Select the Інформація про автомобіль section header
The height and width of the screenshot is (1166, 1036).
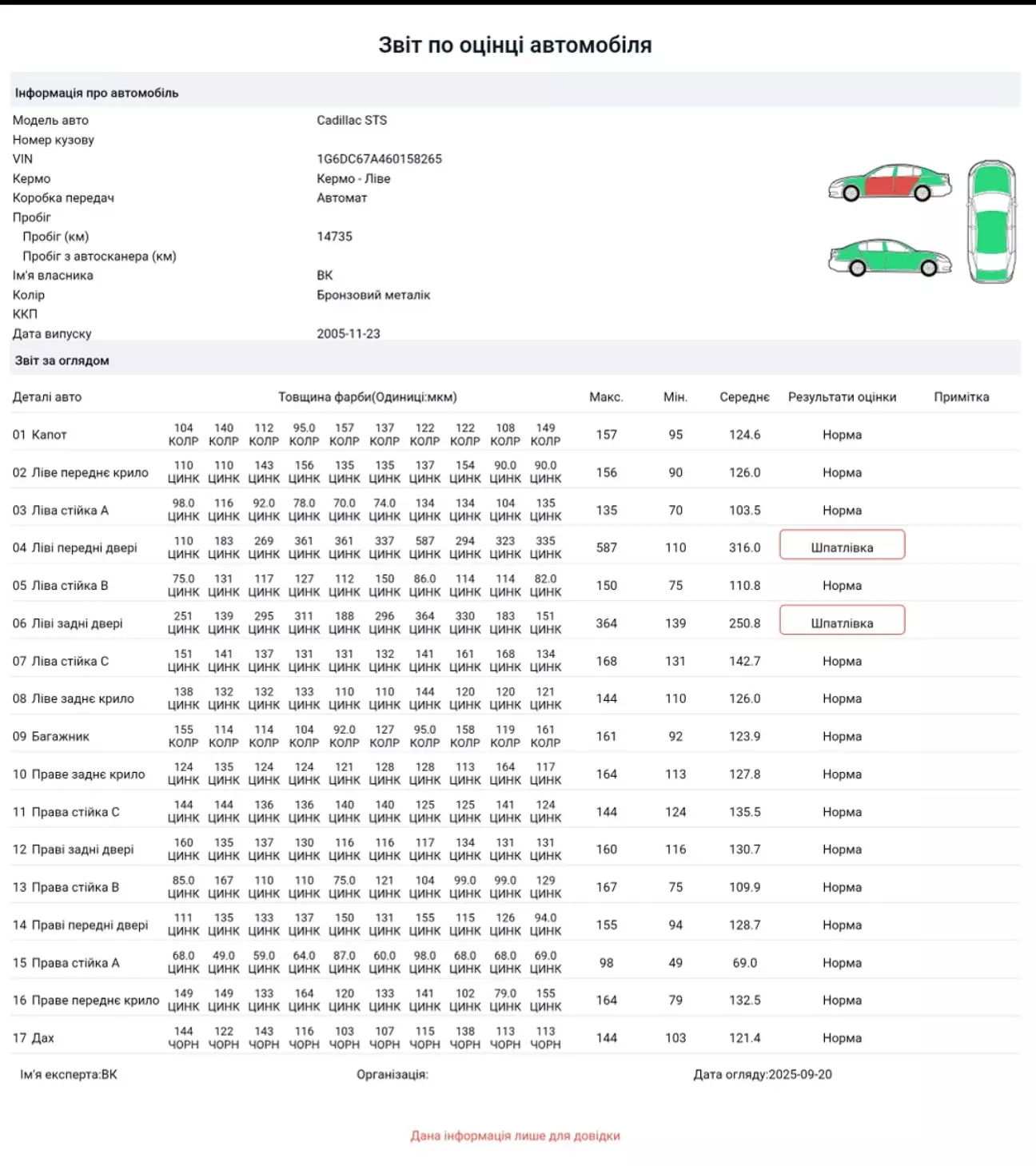pyautogui.click(x=97, y=93)
